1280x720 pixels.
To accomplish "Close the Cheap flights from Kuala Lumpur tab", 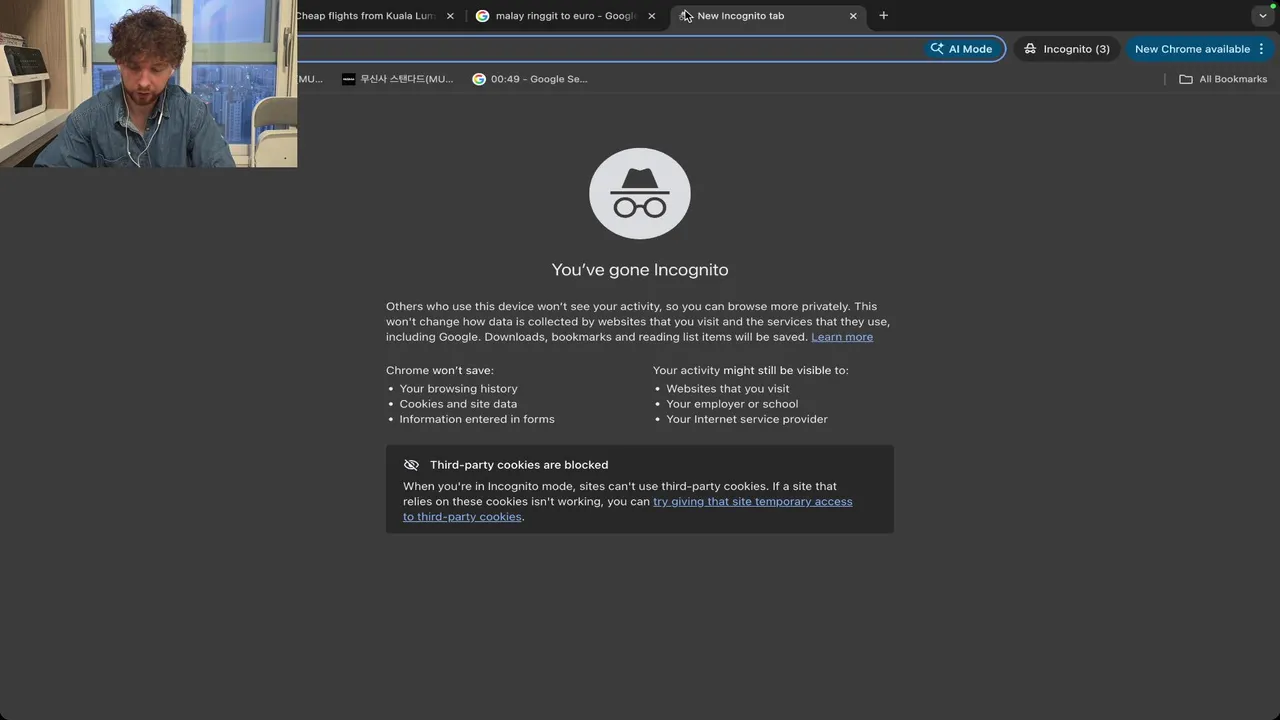I will (x=450, y=16).
